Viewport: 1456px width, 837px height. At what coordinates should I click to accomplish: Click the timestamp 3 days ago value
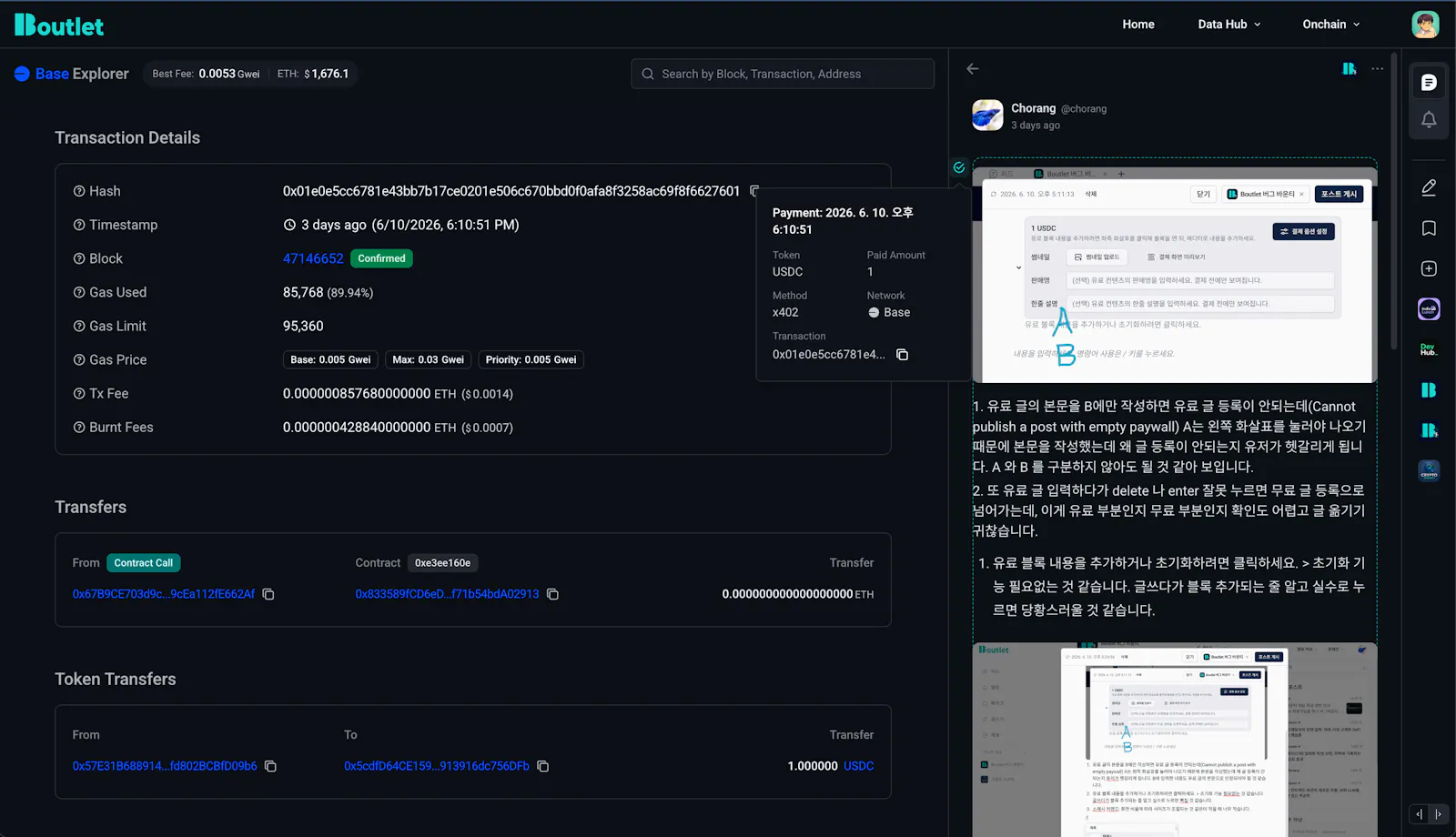[x=400, y=225]
